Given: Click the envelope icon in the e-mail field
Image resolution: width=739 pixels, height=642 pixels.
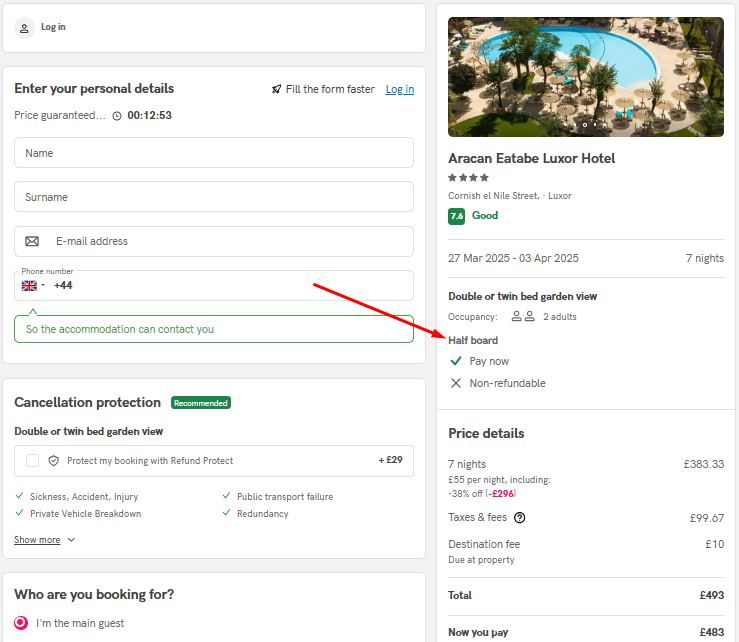Looking at the screenshot, I should pos(32,241).
